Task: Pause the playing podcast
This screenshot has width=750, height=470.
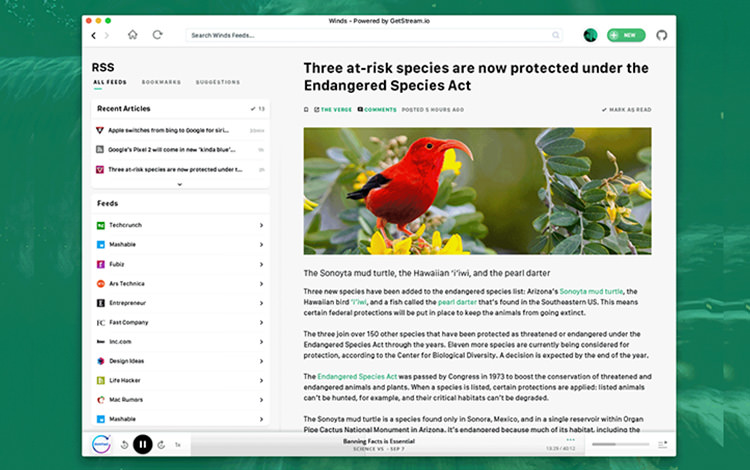Action: click(x=143, y=443)
